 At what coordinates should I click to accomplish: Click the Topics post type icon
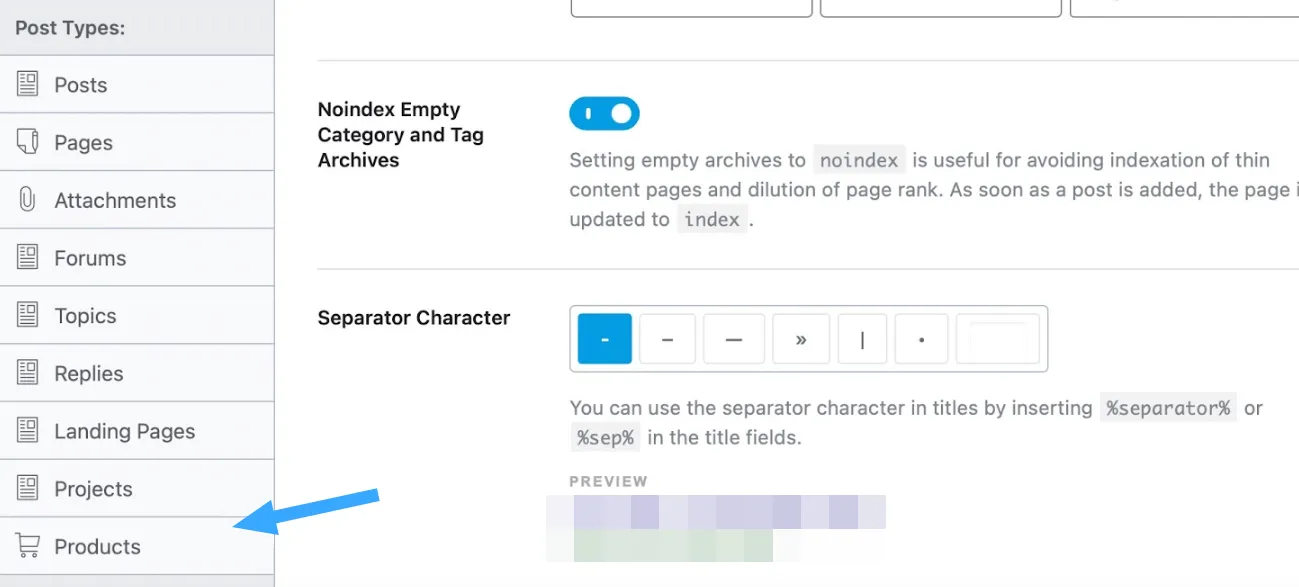[x=27, y=316]
